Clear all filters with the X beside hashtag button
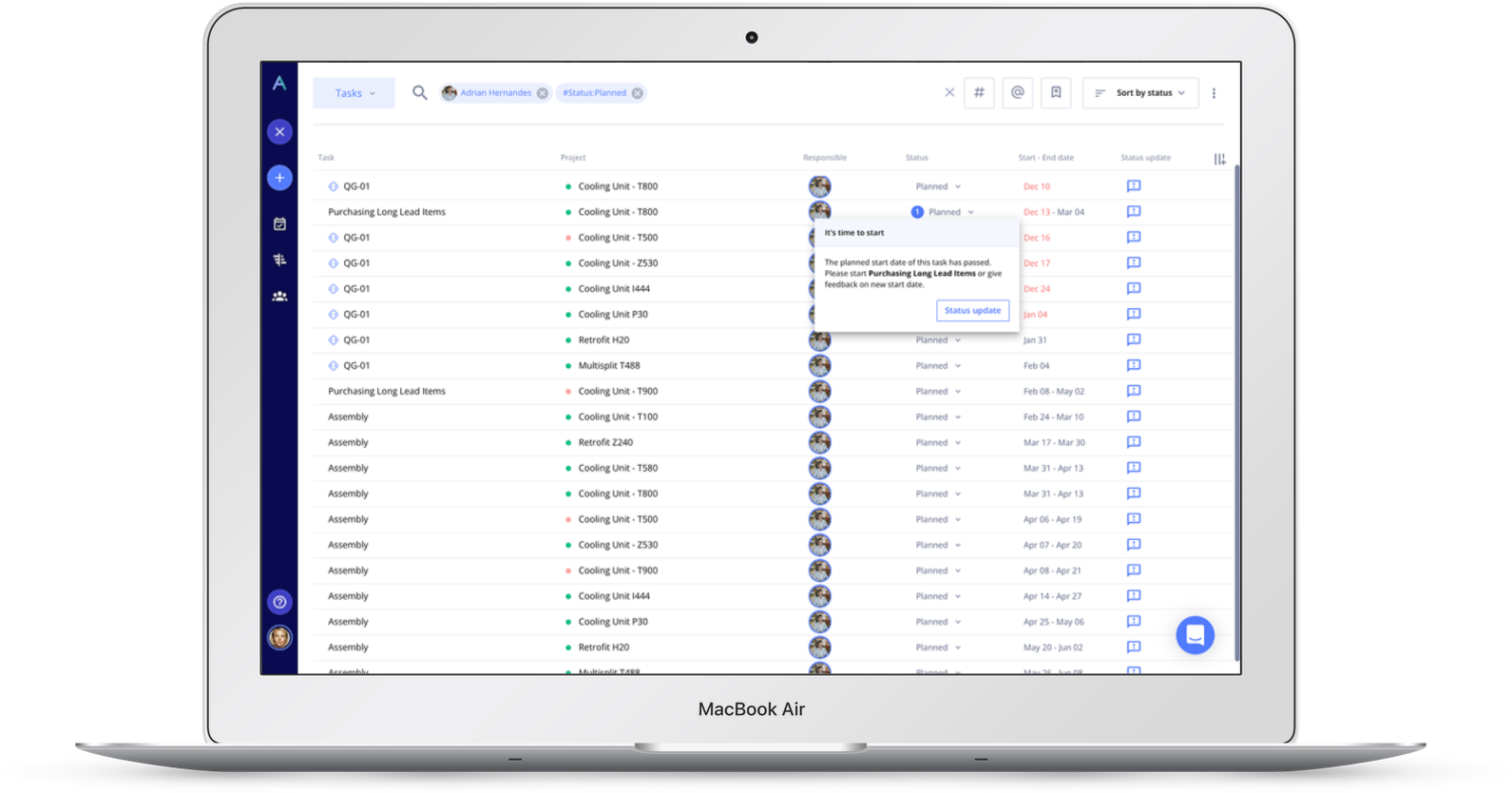Image resolution: width=1512 pixels, height=793 pixels. pyautogui.click(x=949, y=92)
